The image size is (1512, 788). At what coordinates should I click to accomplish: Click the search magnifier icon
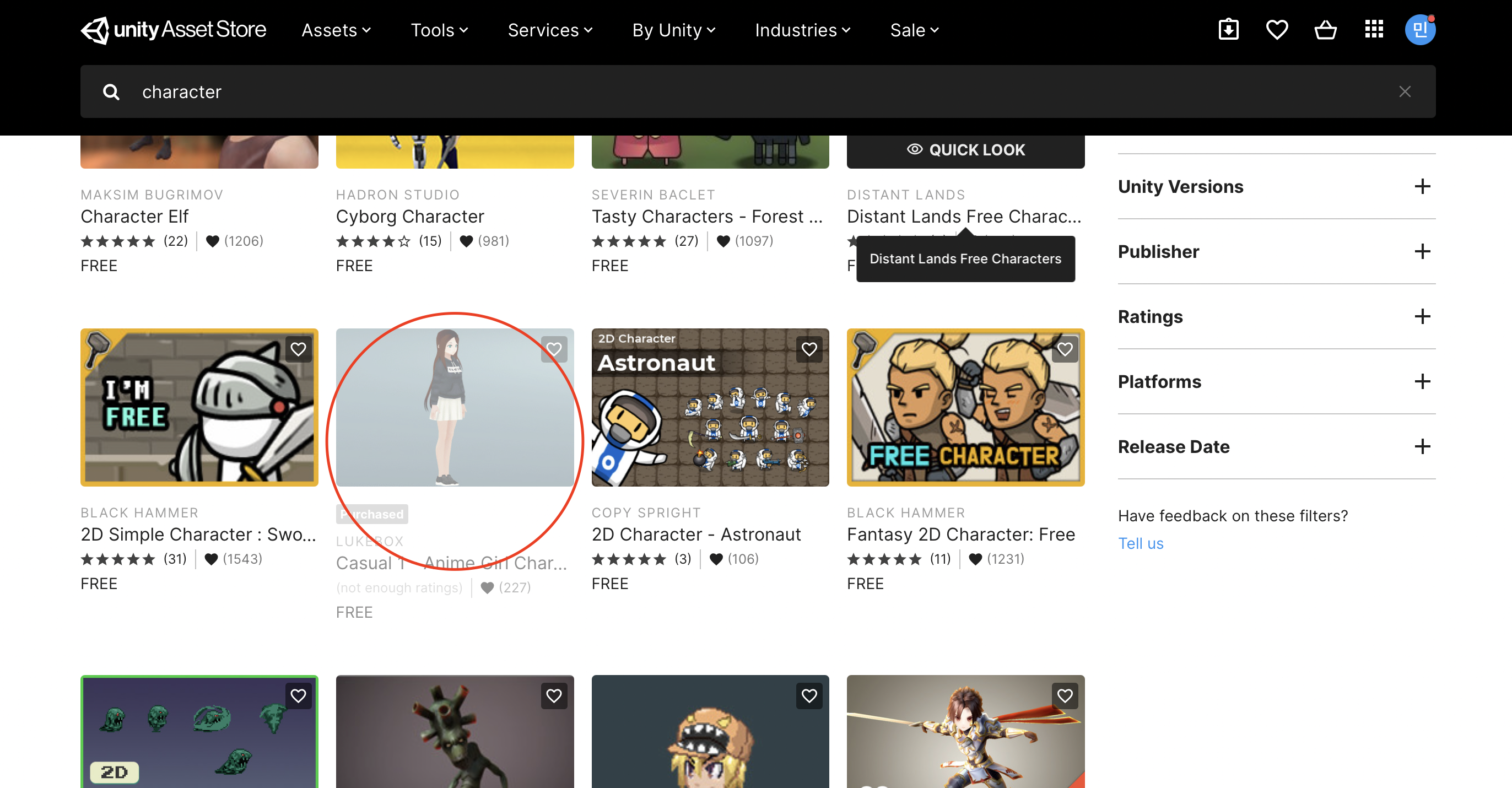111,91
